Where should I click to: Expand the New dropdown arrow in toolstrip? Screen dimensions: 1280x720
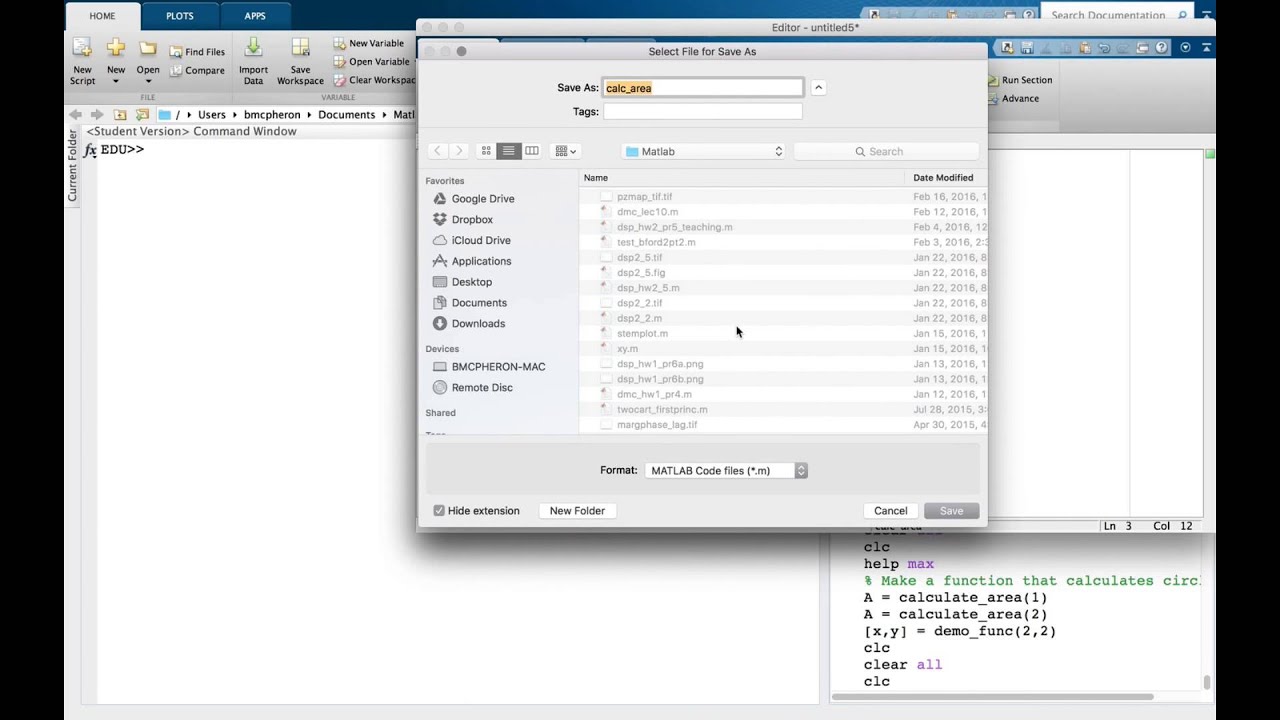pyautogui.click(x=116, y=82)
